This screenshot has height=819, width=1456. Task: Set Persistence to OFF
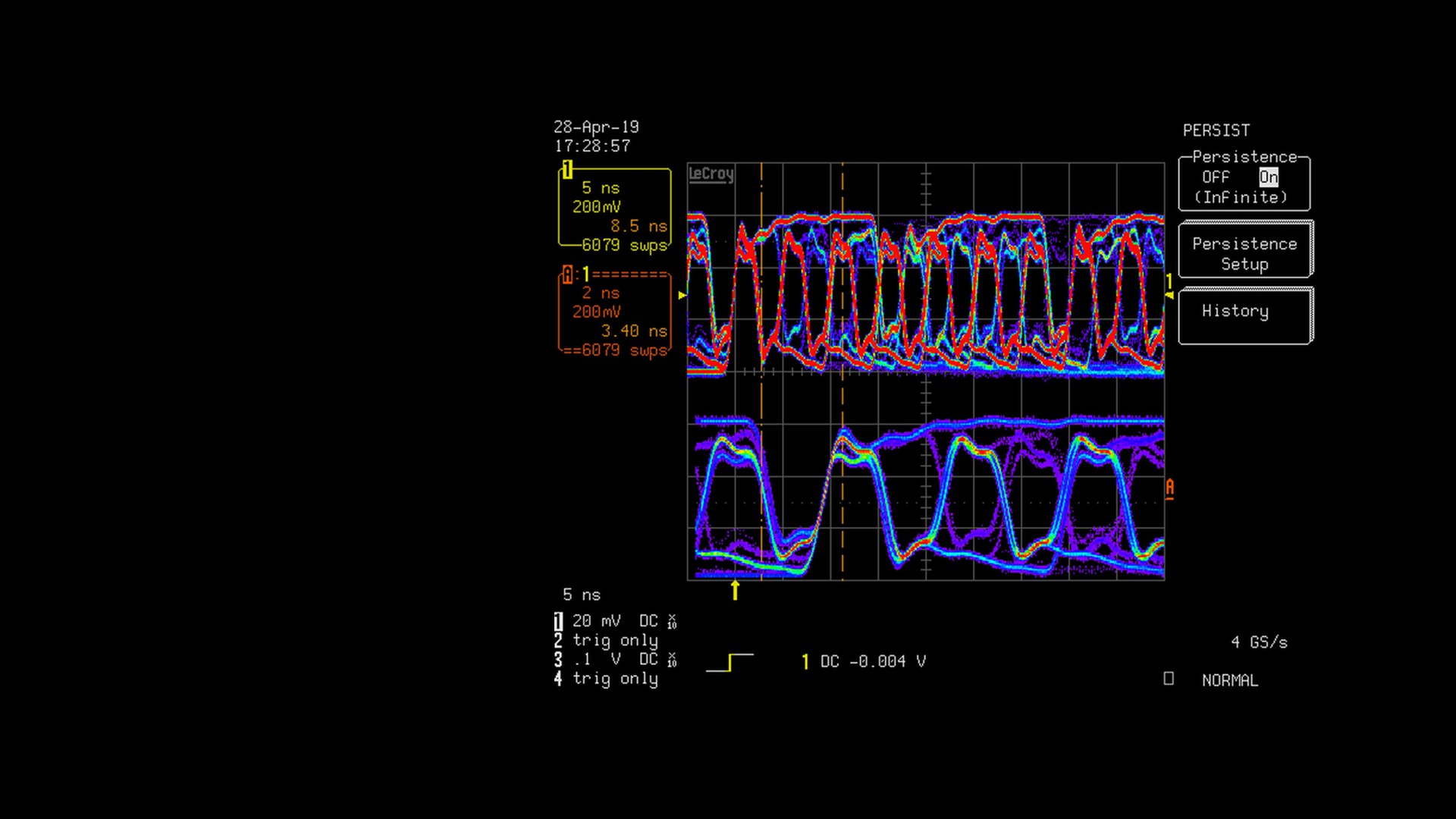click(x=1215, y=177)
